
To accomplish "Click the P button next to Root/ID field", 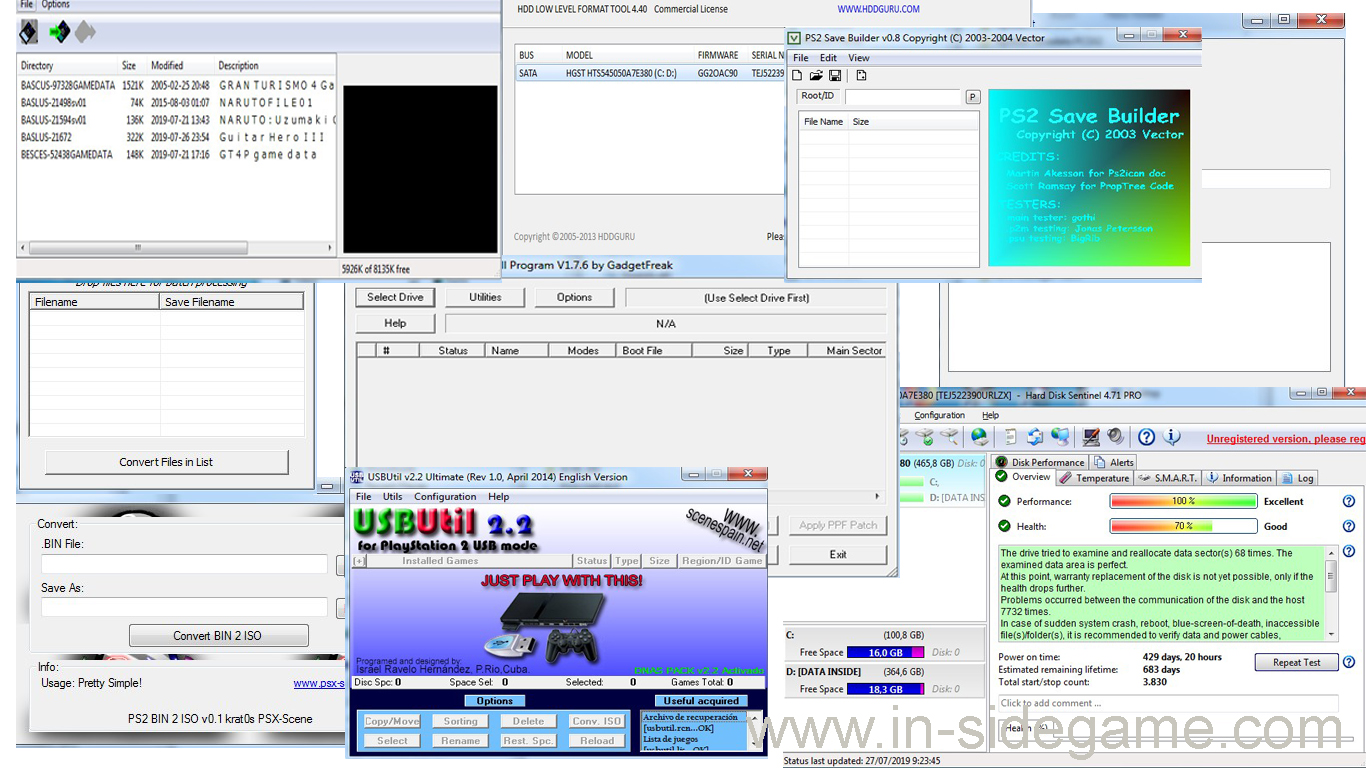I will tap(973, 97).
